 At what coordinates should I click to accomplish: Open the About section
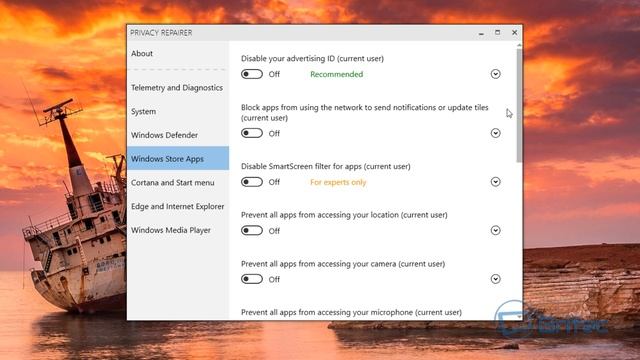point(178,53)
